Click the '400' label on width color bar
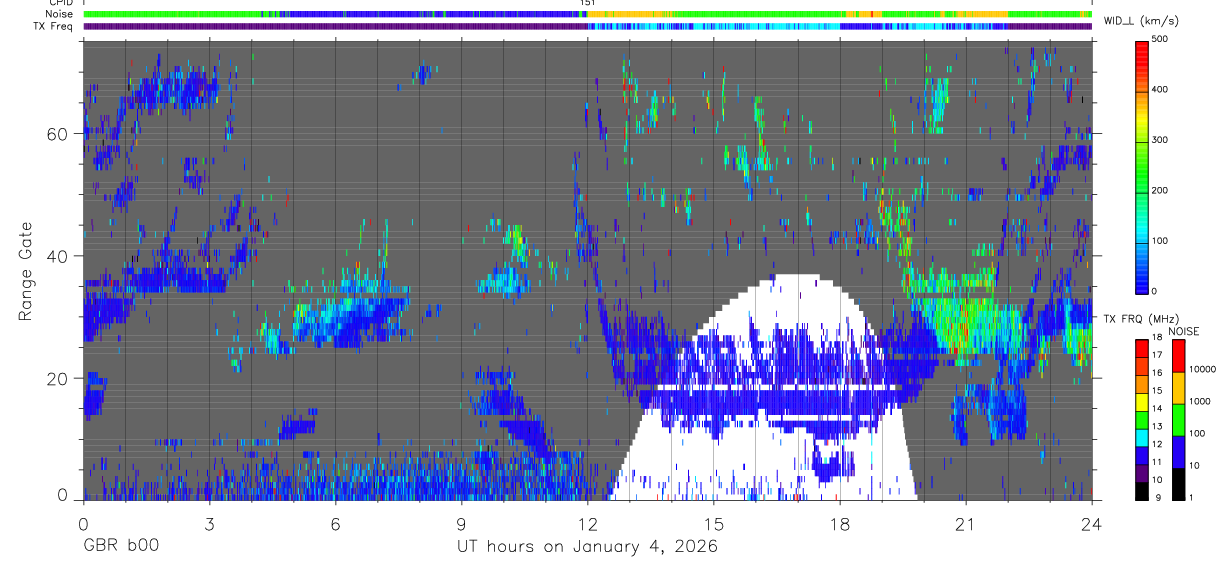 (x=1159, y=90)
